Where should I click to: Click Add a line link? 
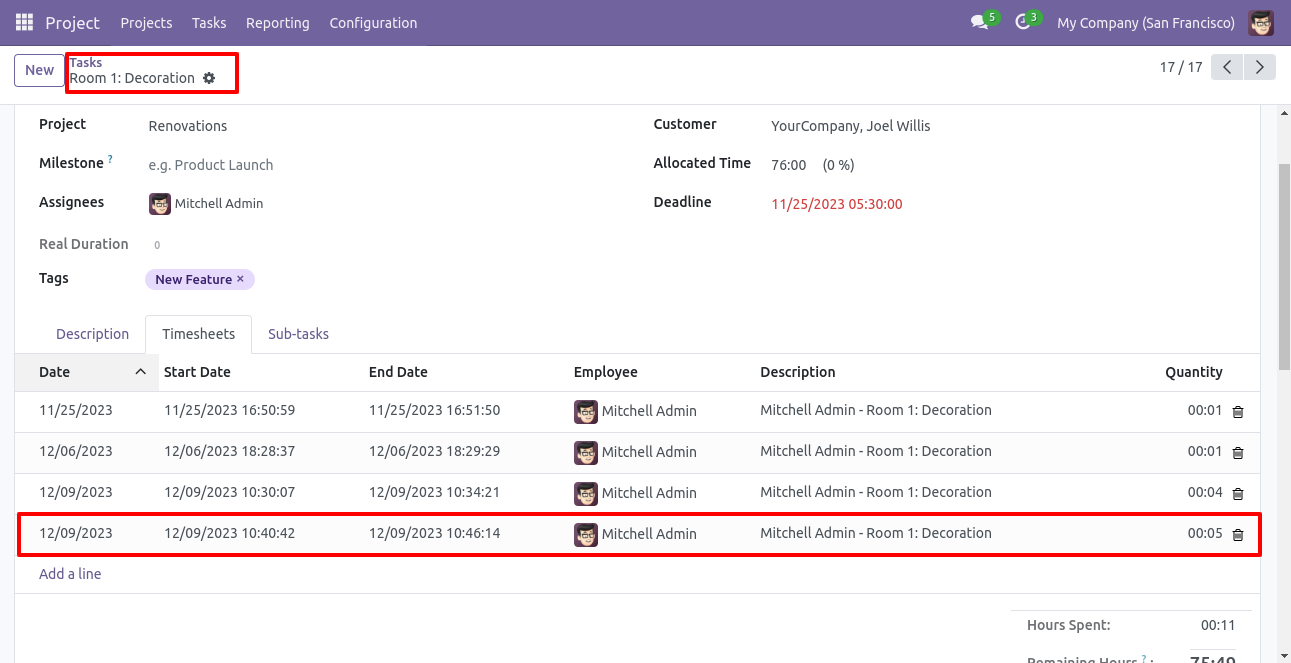point(70,574)
